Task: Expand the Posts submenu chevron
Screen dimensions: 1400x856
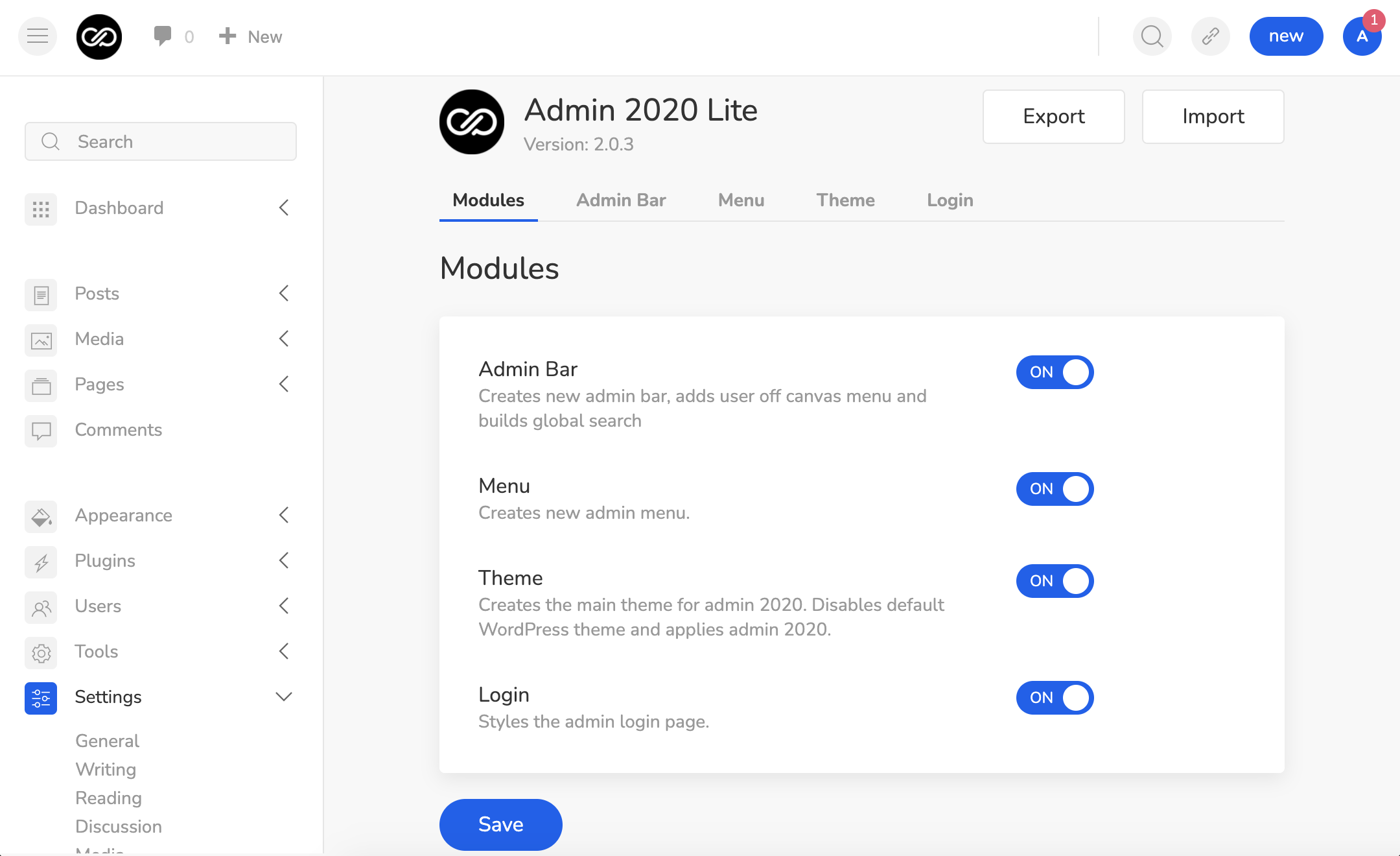Action: [x=284, y=293]
